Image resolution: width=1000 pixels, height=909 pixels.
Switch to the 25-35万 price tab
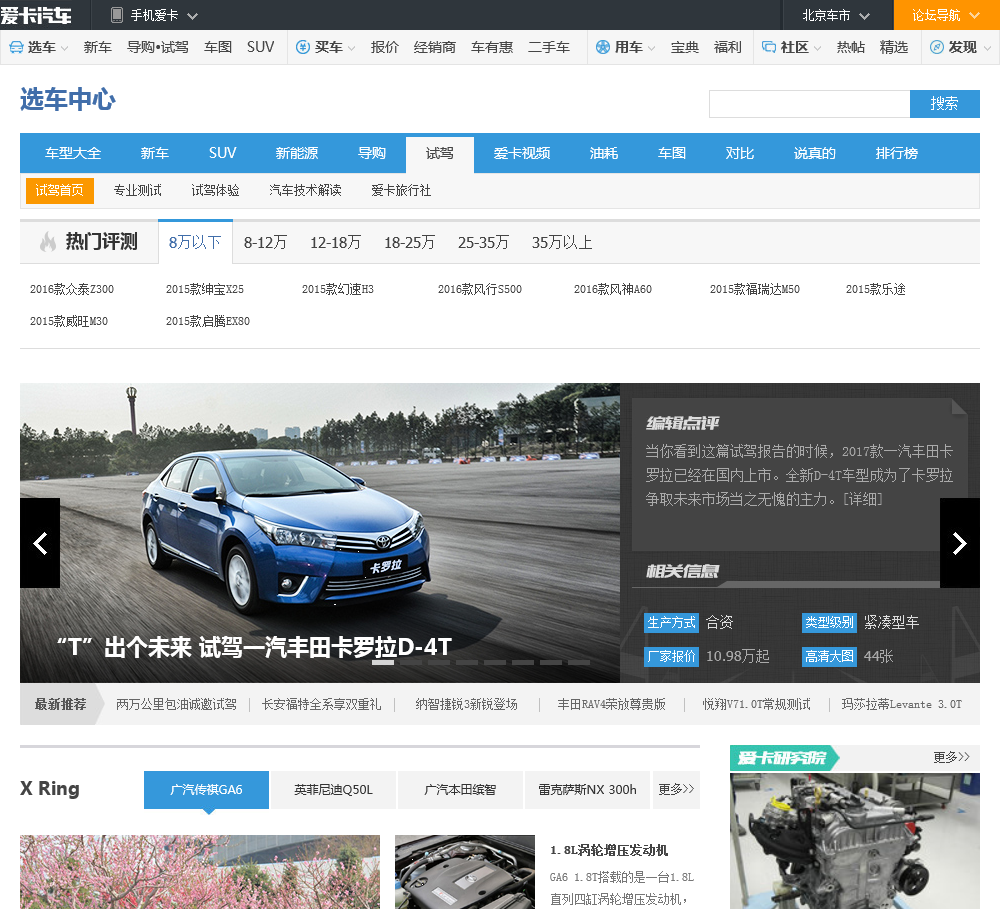pos(483,242)
